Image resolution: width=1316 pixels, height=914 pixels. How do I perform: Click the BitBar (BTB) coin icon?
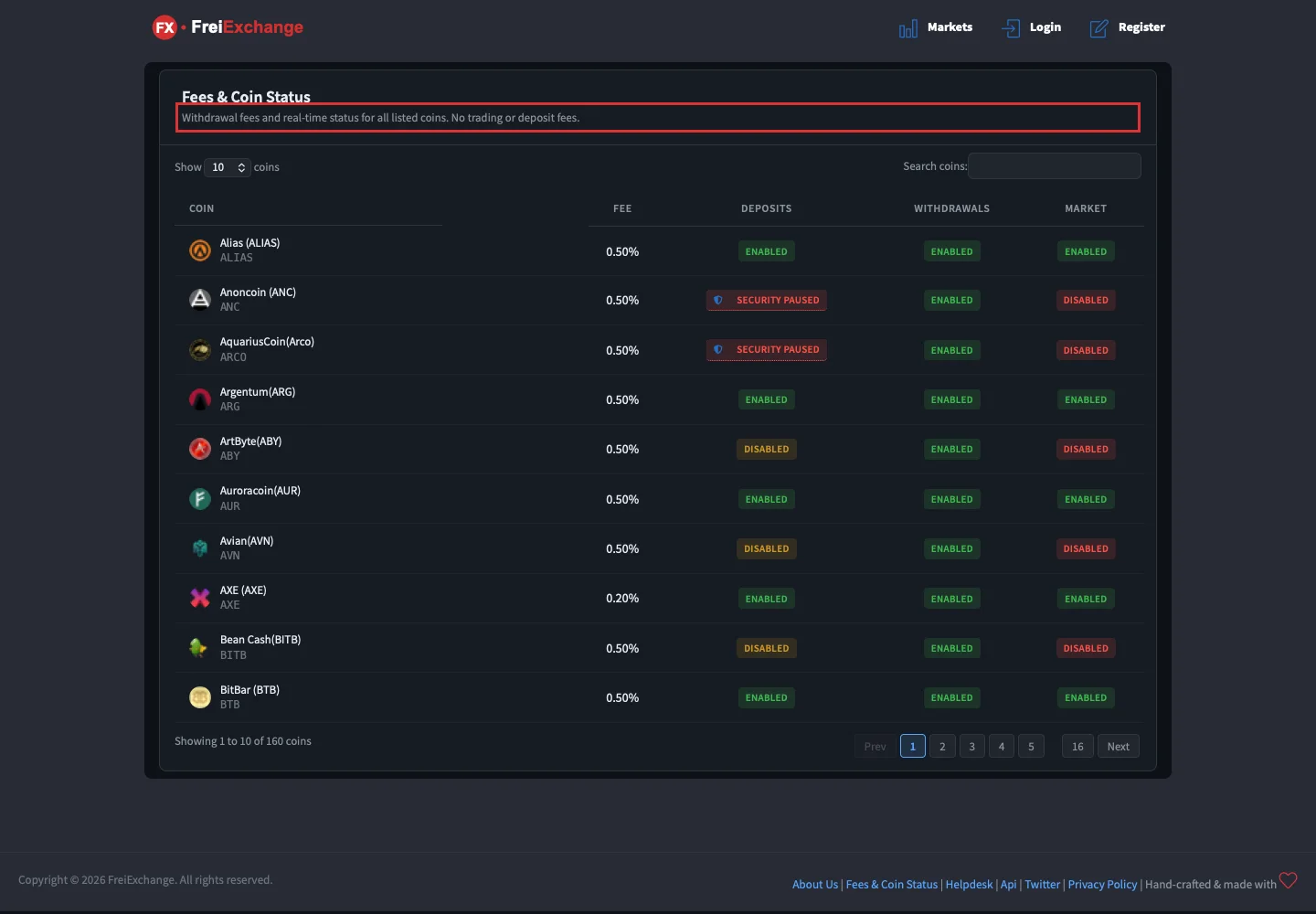pos(200,697)
